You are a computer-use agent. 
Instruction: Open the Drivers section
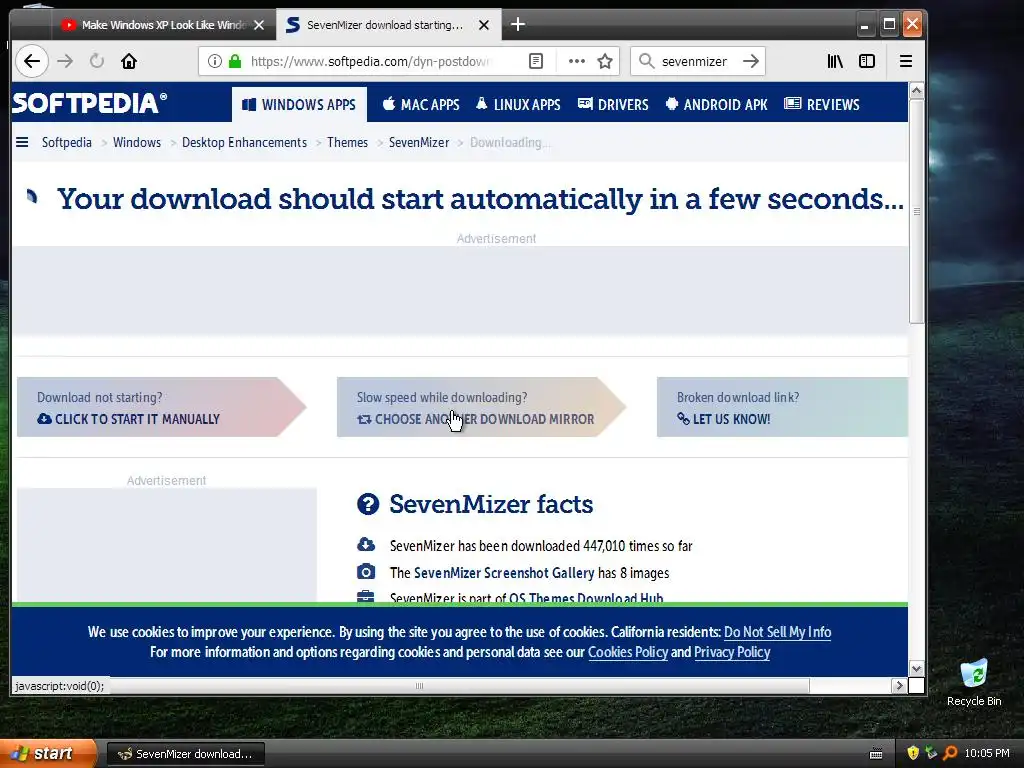point(613,104)
